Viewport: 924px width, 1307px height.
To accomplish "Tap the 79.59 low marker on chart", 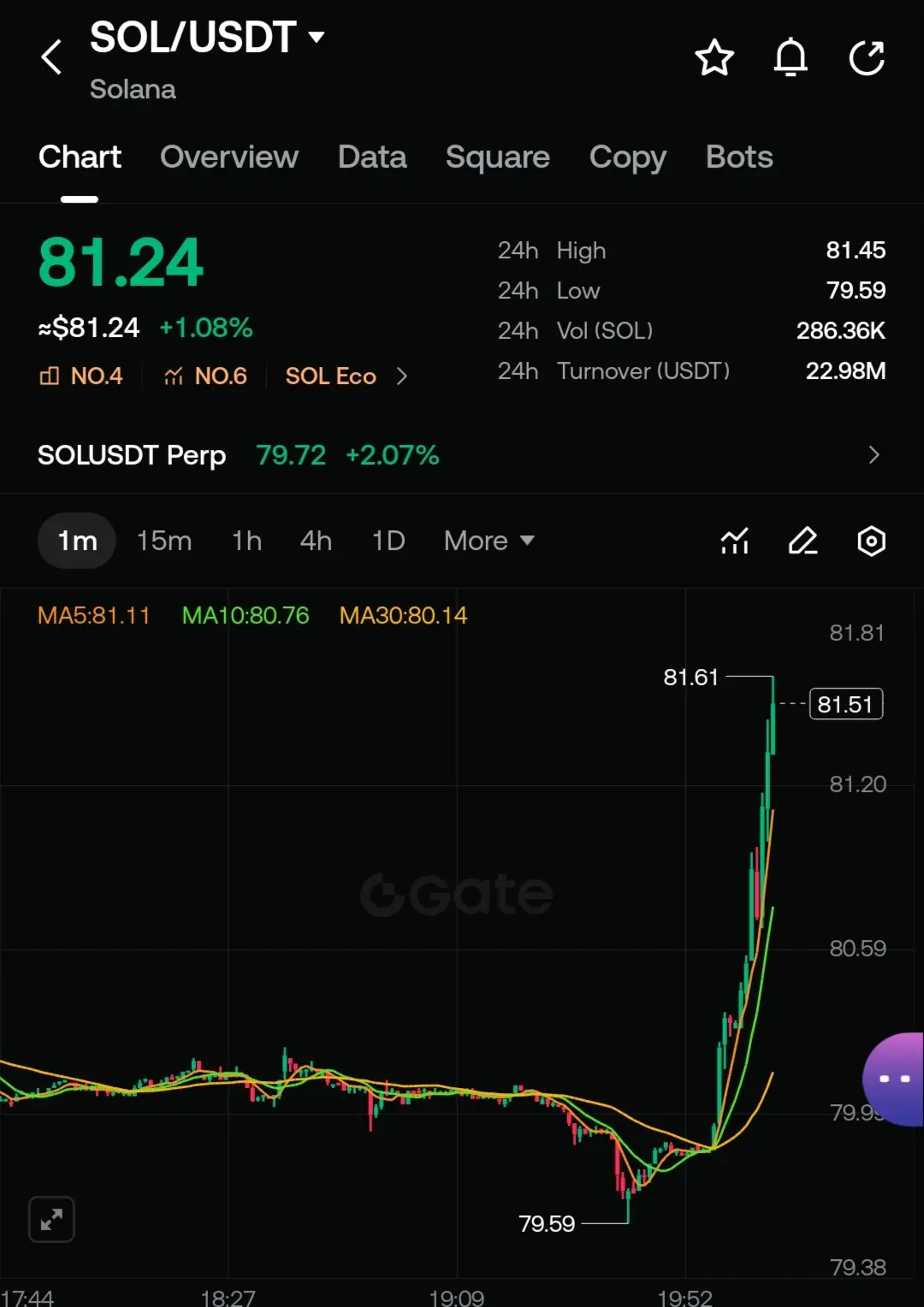I will 547,1224.
